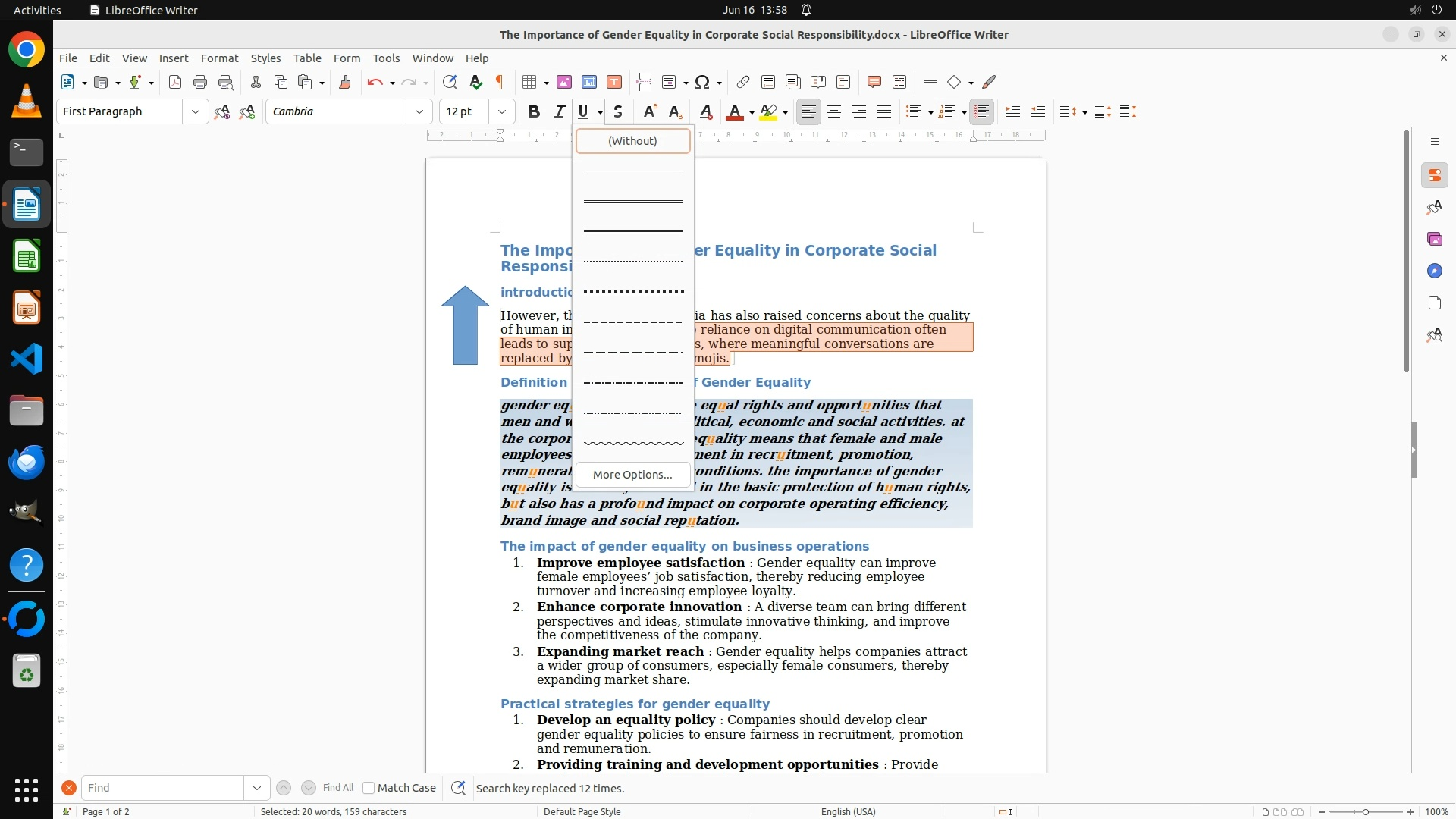Open the font size dropdown
The image size is (1456, 819).
point(501,111)
